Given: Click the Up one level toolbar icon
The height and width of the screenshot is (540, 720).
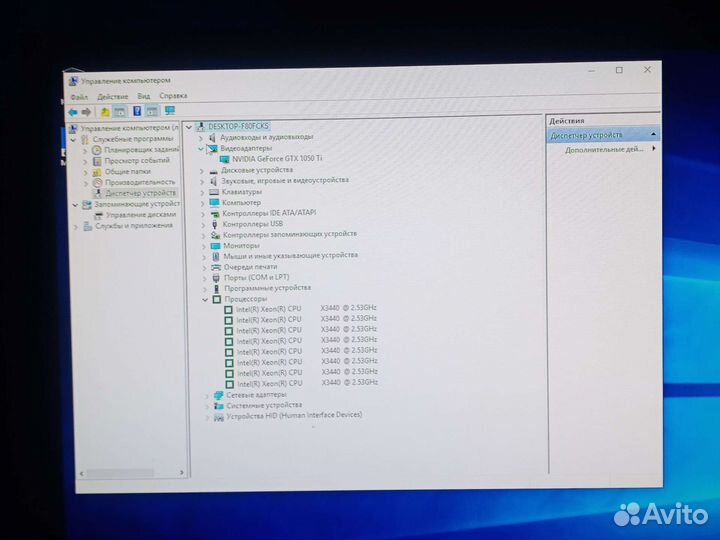Looking at the screenshot, I should click(105, 112).
